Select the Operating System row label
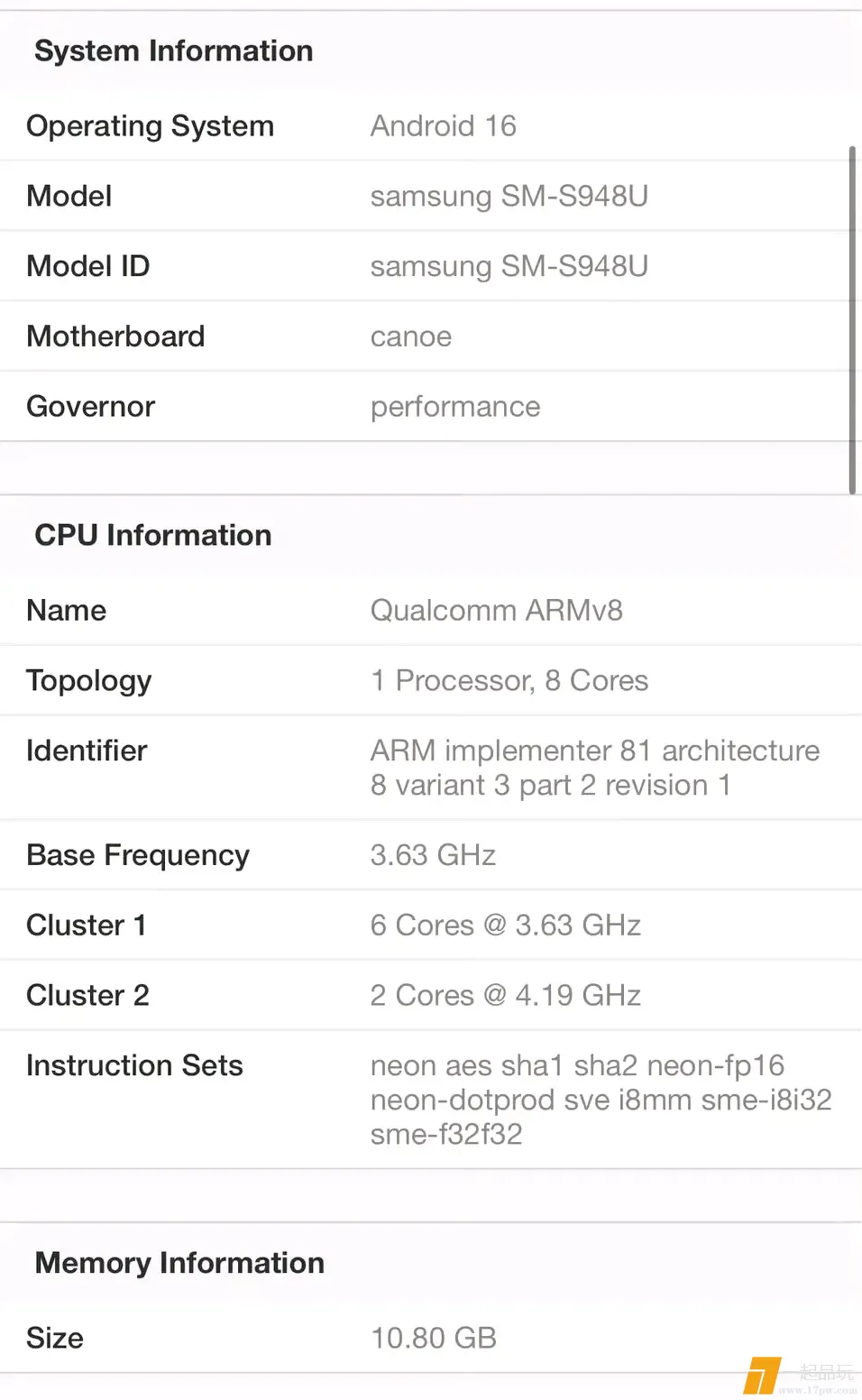862x1400 pixels. click(150, 126)
